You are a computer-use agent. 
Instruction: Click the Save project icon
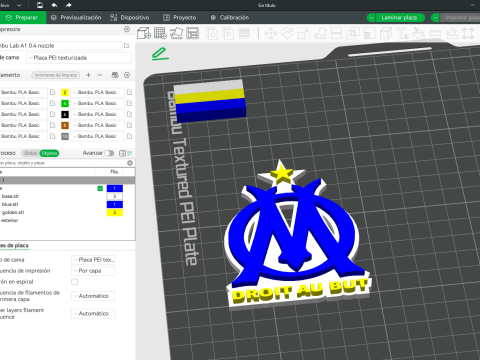40,5
